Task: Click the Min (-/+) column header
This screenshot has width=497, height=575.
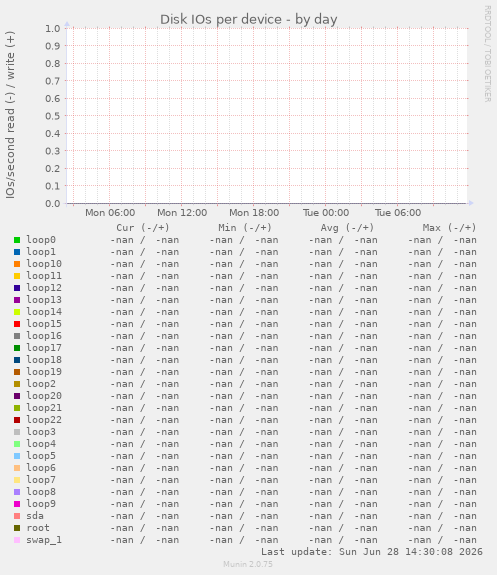Action: [245, 228]
